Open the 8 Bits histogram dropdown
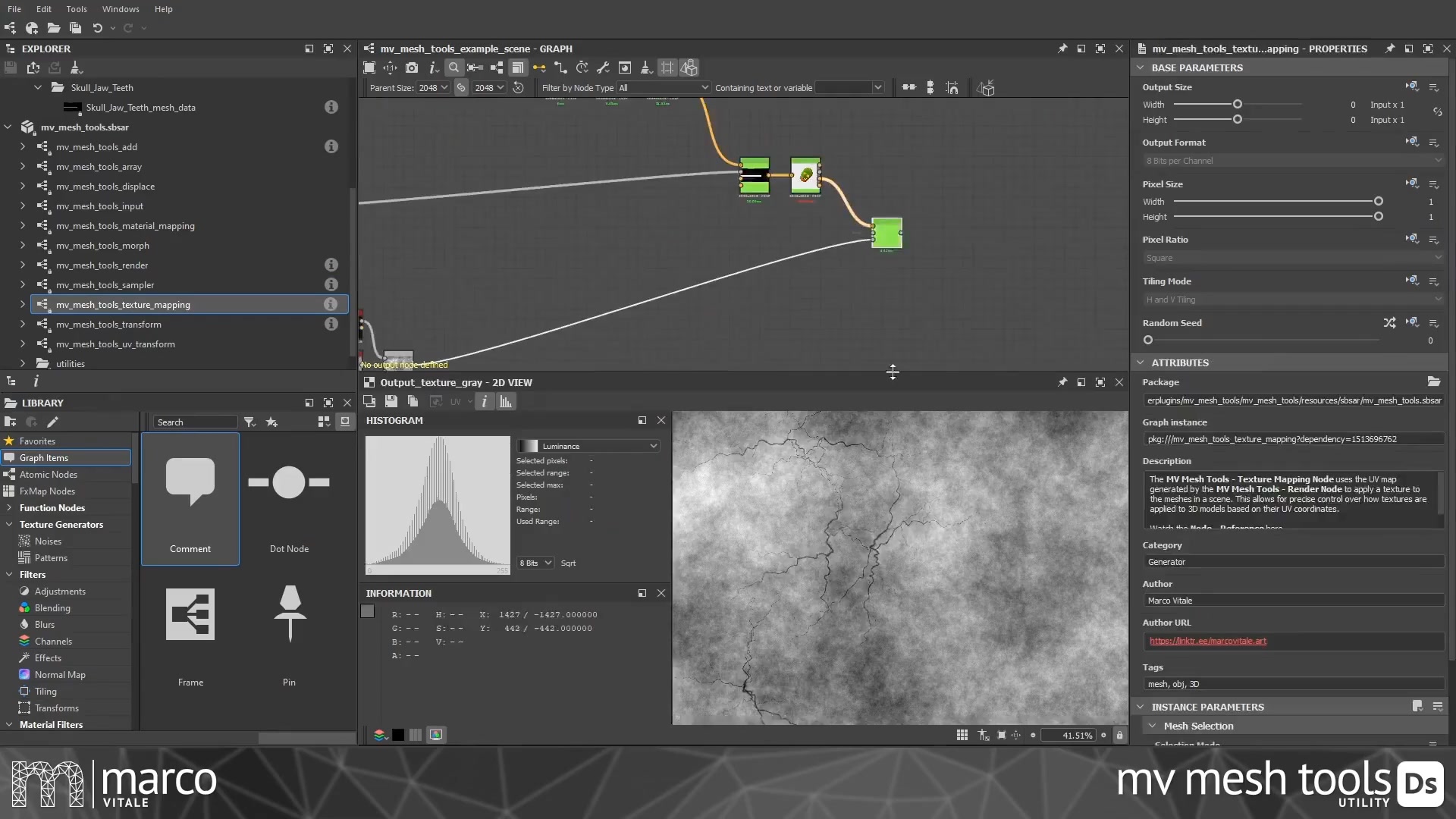Screen dimensions: 1456x819 (535, 563)
